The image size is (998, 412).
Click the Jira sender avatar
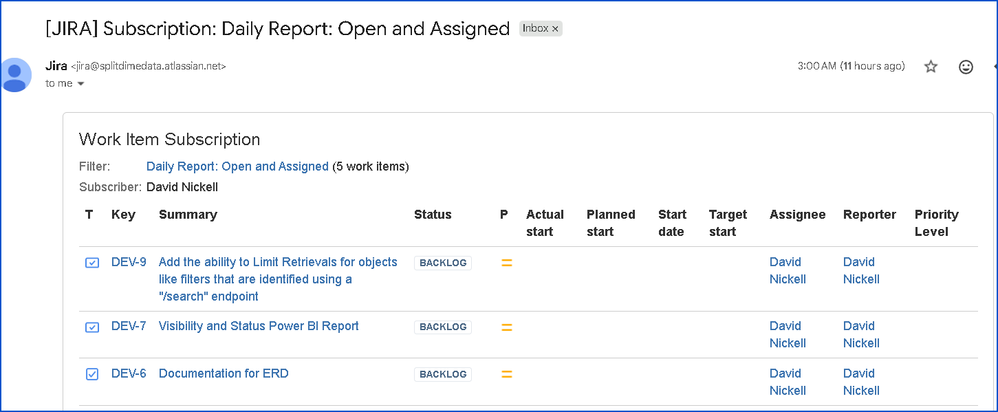pyautogui.click(x=16, y=74)
